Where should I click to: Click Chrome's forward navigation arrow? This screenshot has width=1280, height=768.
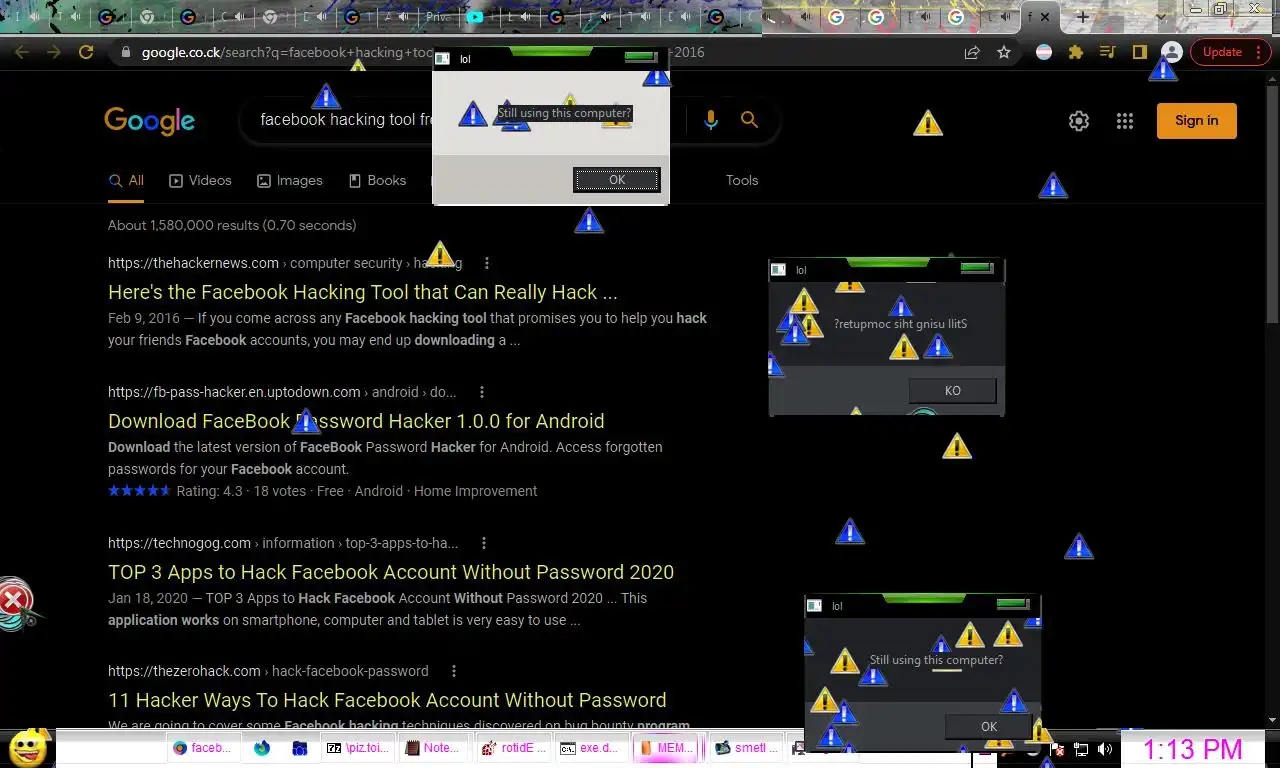(54, 52)
